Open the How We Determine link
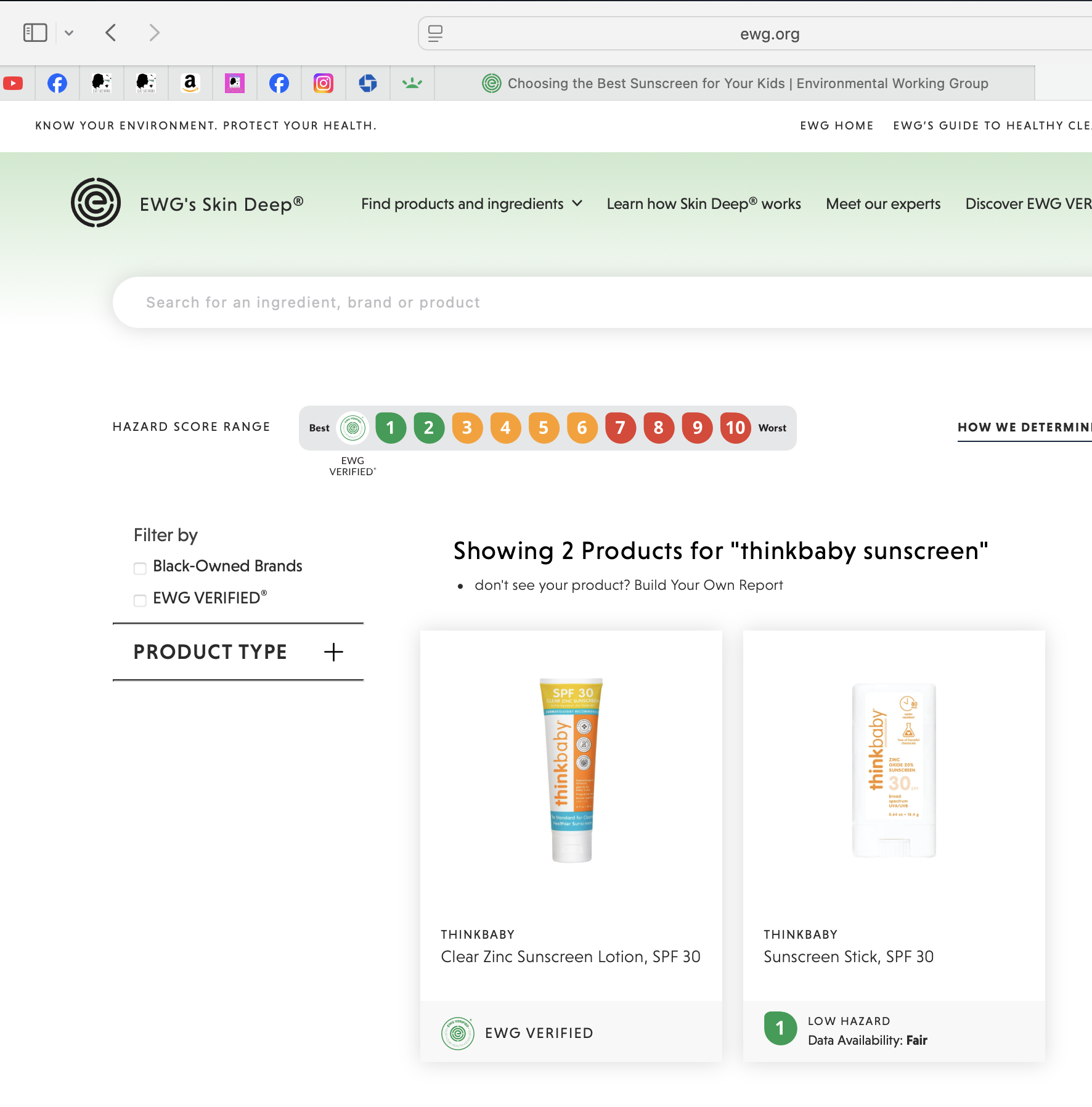Screen dimensions: 1092x1107 (1024, 428)
